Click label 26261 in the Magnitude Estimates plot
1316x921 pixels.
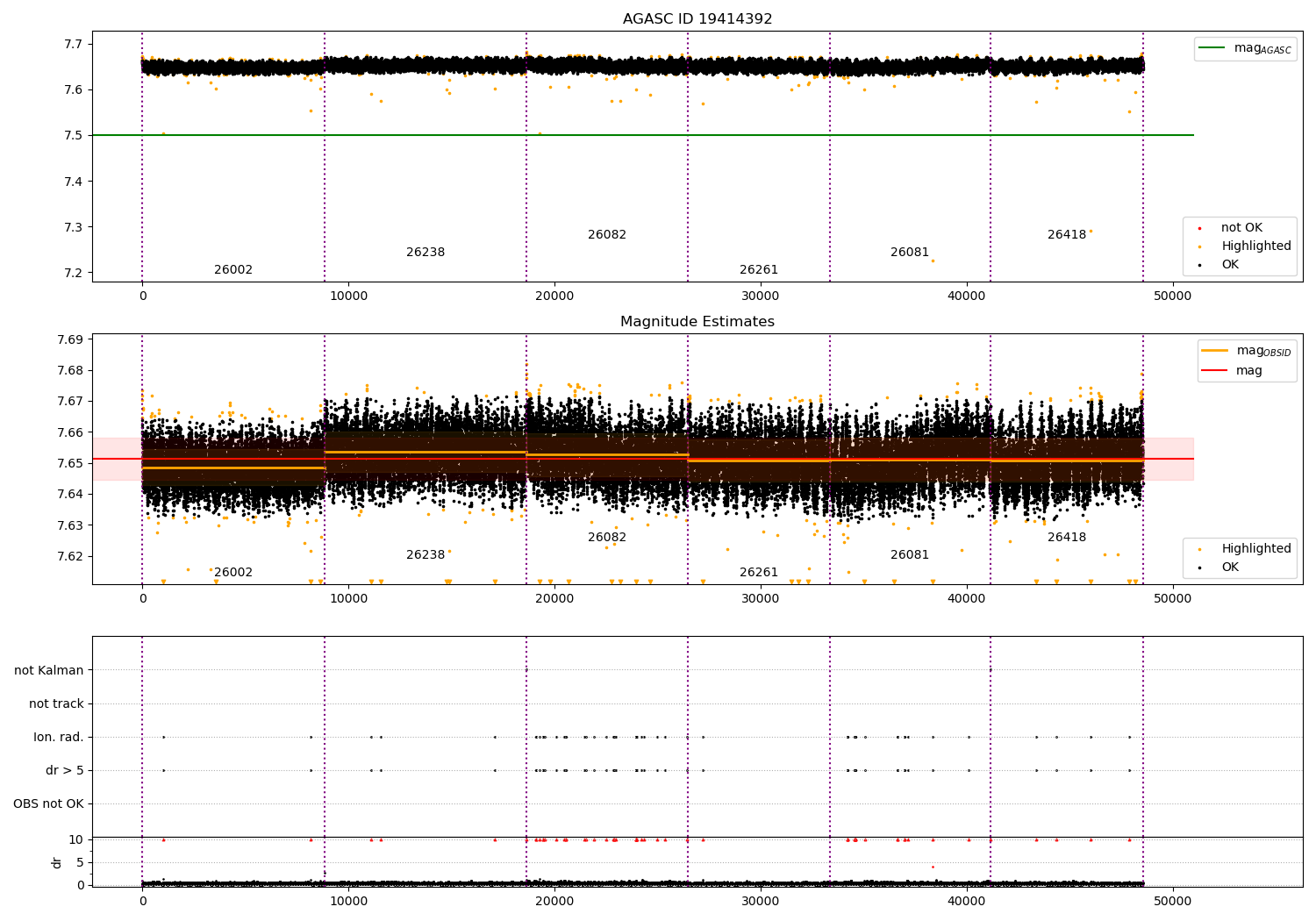coord(759,573)
